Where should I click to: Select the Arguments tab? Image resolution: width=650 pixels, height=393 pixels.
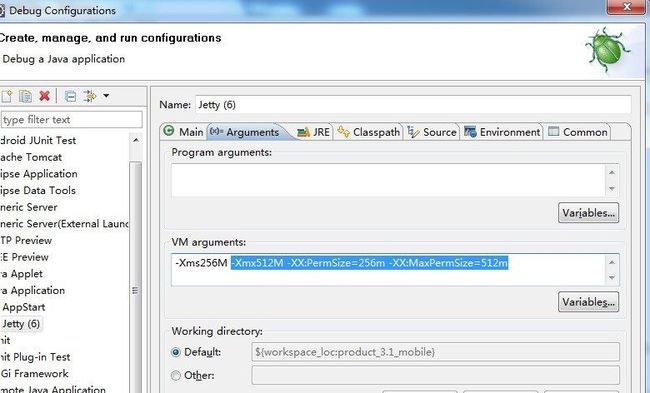245,132
